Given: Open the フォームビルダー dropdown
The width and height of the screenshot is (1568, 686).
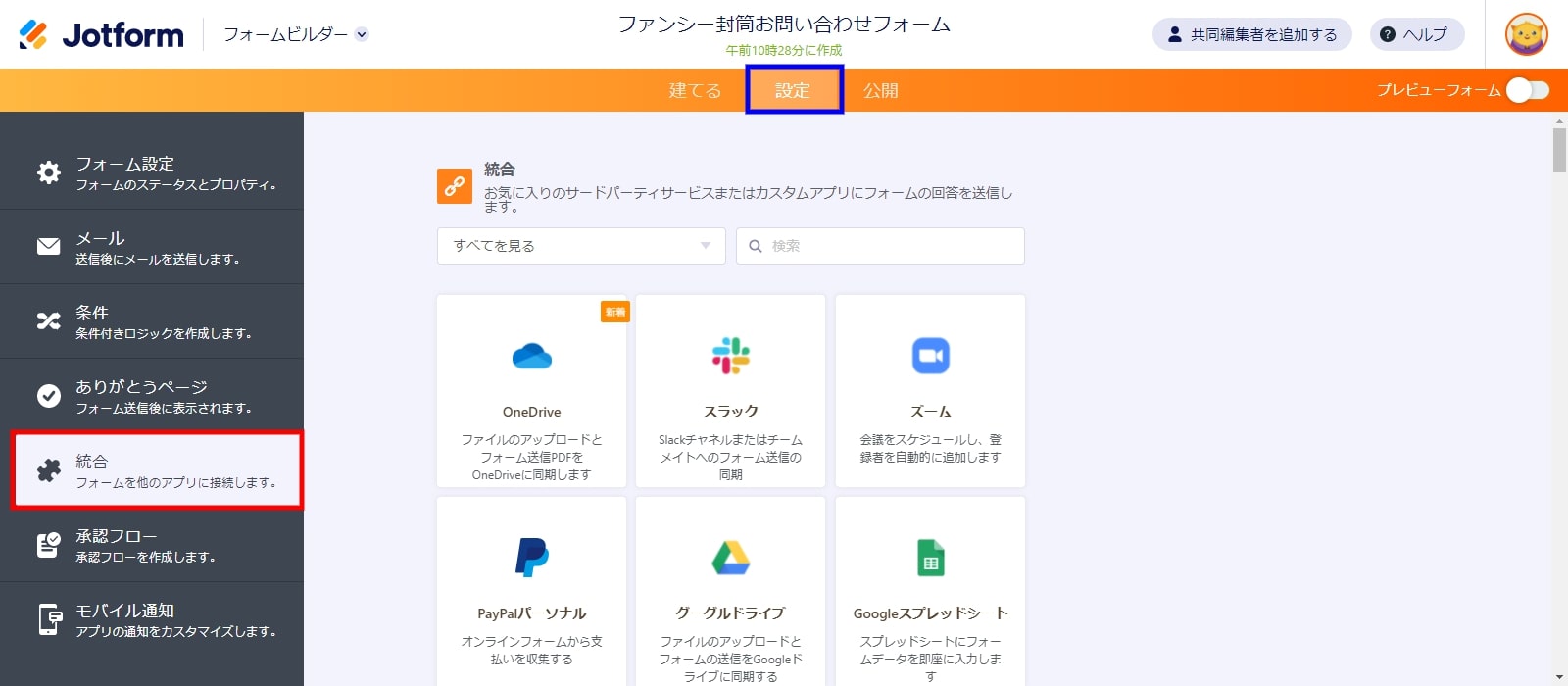Looking at the screenshot, I should click(x=295, y=34).
